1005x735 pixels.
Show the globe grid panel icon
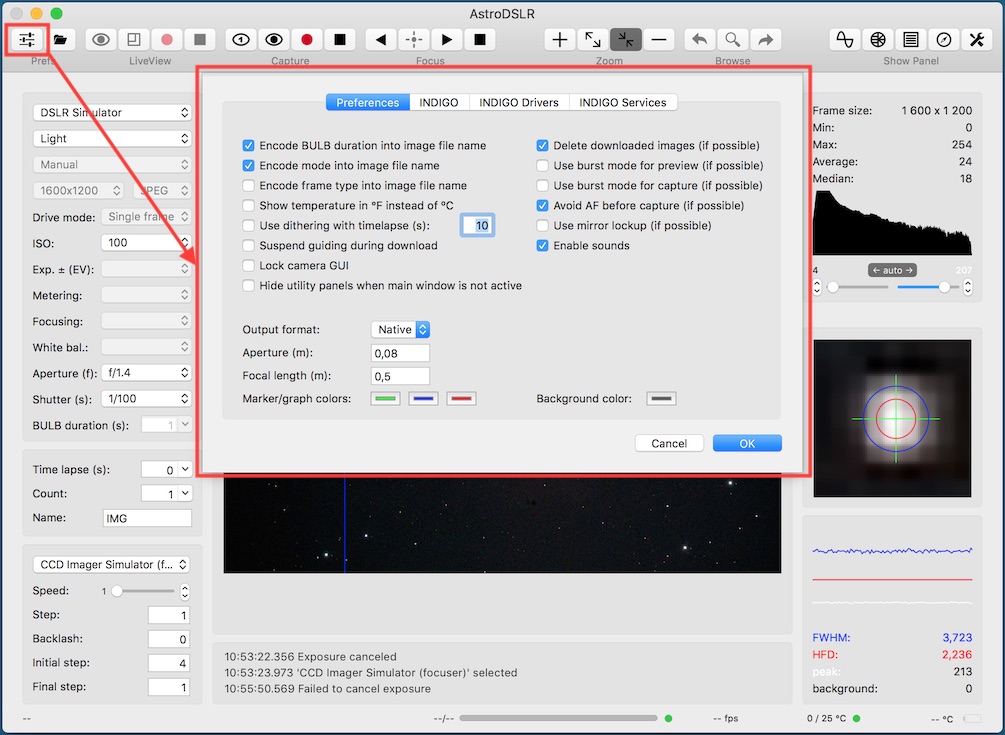(878, 40)
